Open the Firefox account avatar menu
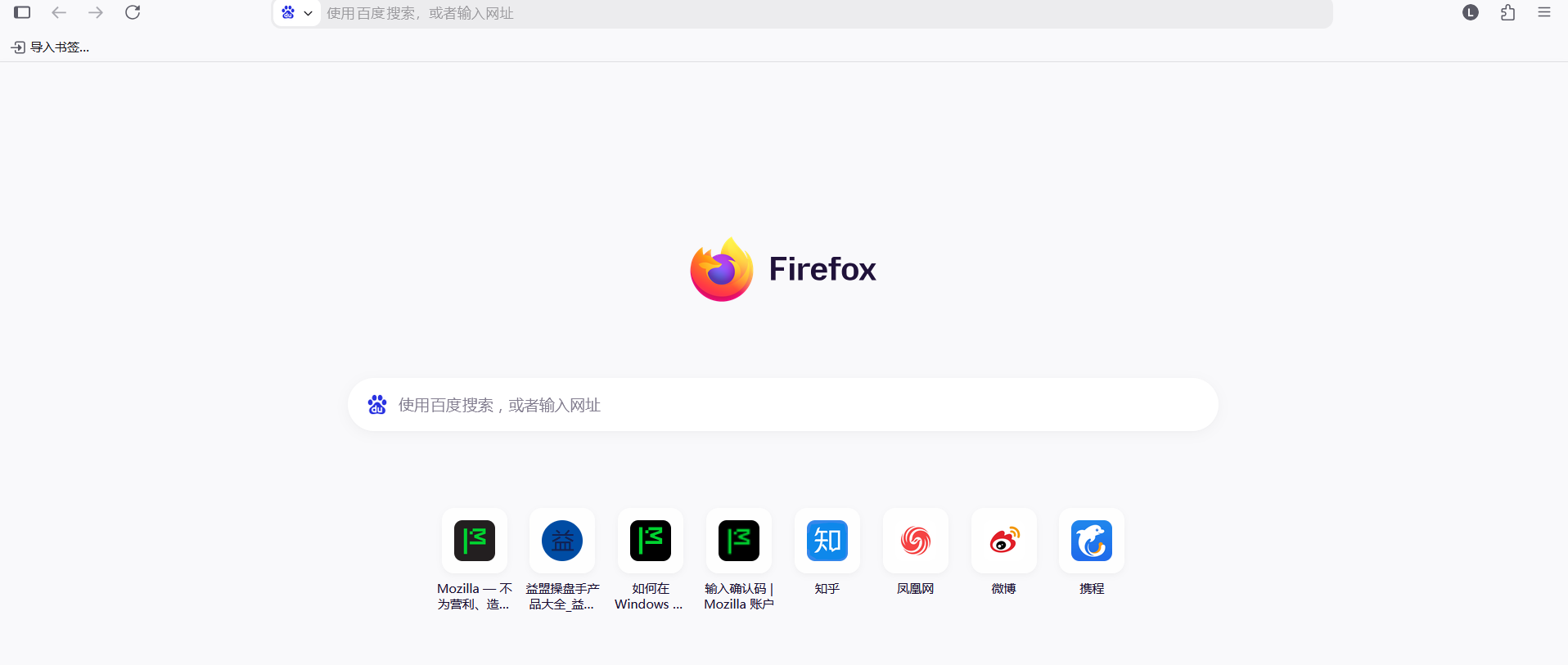The width and height of the screenshot is (1568, 665). pos(1471,12)
